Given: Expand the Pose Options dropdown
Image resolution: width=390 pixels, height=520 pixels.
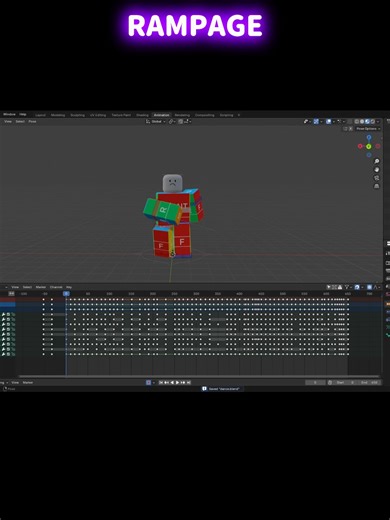Looking at the screenshot, I should pos(368,129).
